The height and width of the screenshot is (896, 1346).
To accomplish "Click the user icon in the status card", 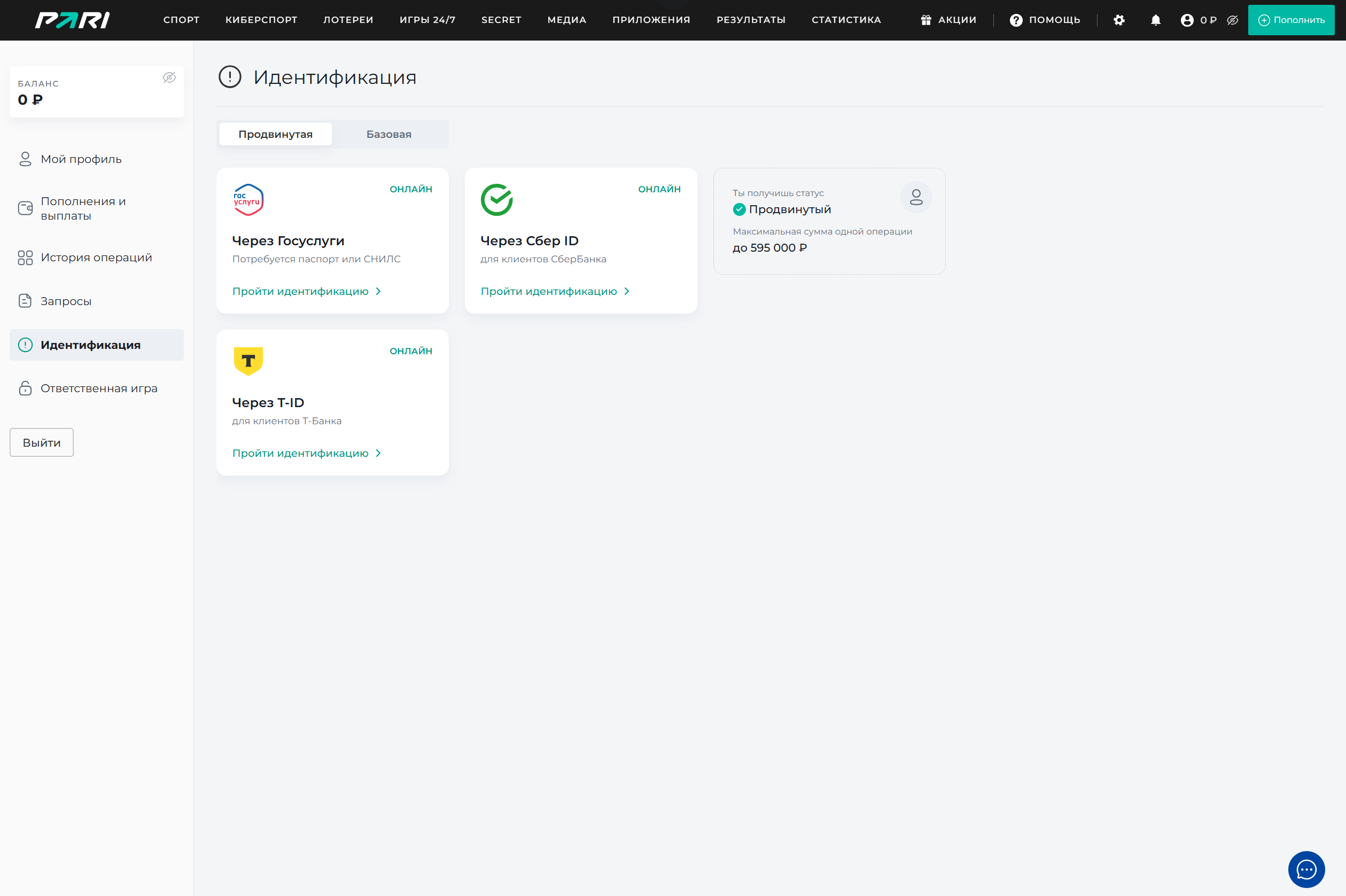I will click(x=916, y=197).
